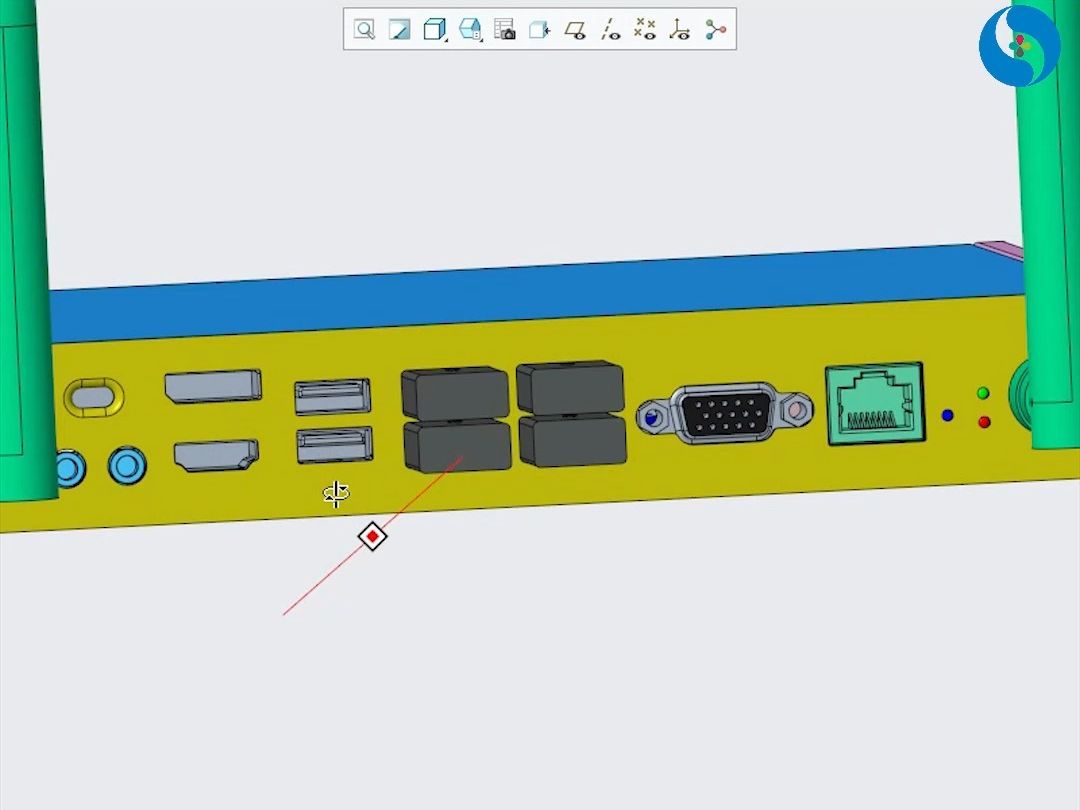The image size is (1080, 810).
Task: Click the green LED indicator dot
Action: 983,394
